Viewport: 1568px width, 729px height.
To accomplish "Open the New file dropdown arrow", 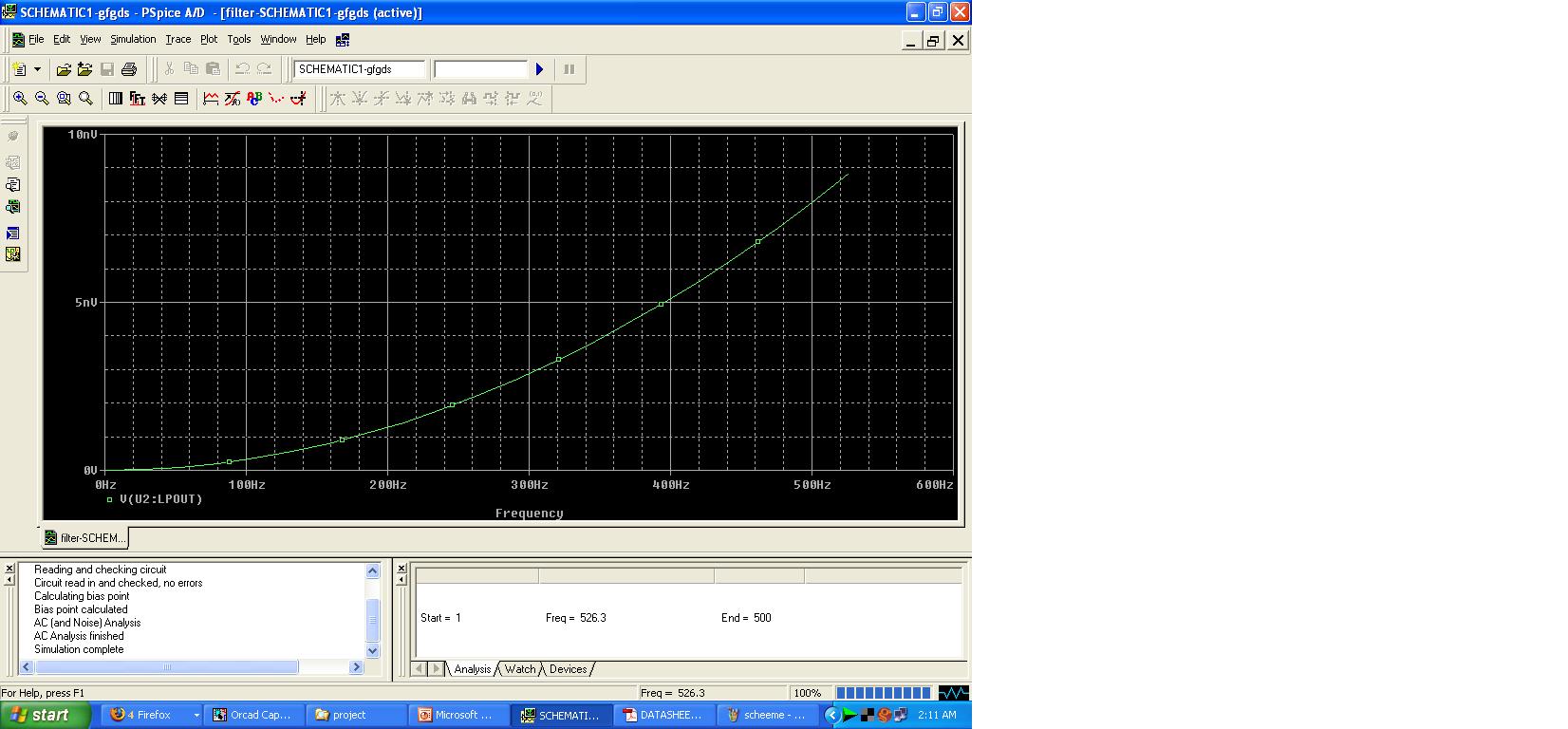I will [x=37, y=69].
